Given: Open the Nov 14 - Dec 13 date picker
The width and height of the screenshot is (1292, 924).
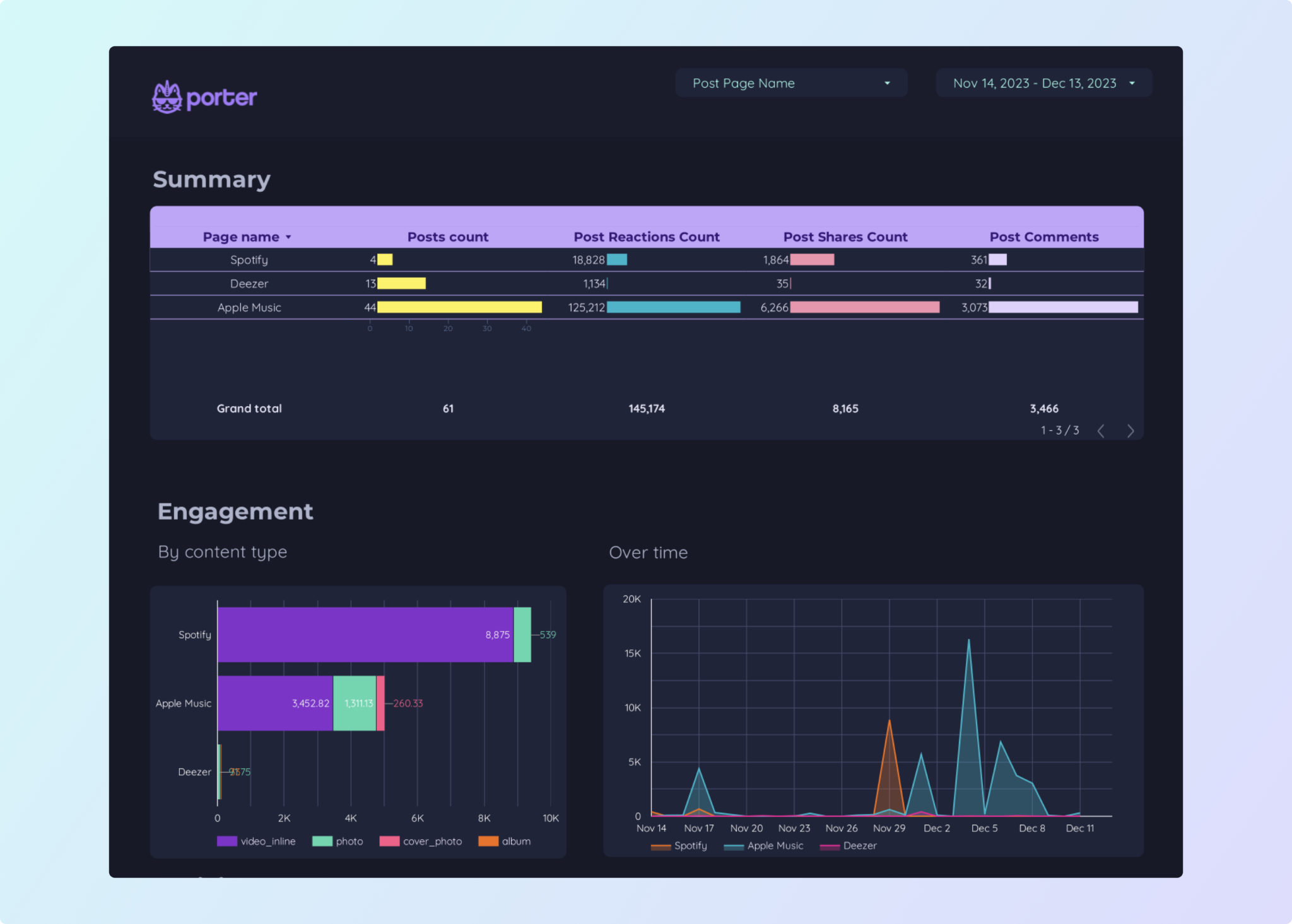Looking at the screenshot, I should coord(1042,83).
